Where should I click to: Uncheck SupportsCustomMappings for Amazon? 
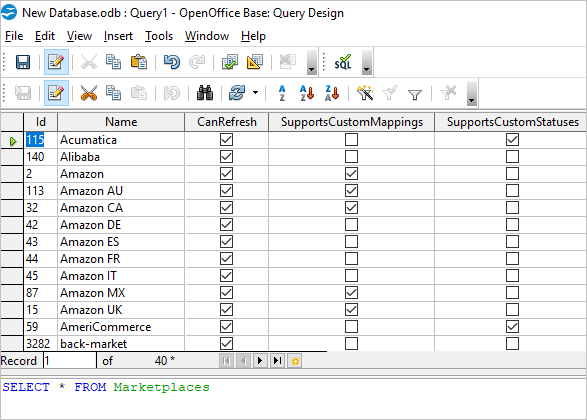351,174
